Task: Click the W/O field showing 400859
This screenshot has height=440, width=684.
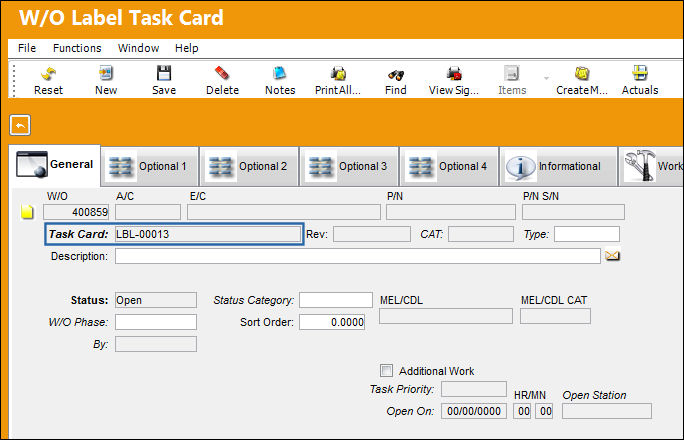Action: click(76, 212)
